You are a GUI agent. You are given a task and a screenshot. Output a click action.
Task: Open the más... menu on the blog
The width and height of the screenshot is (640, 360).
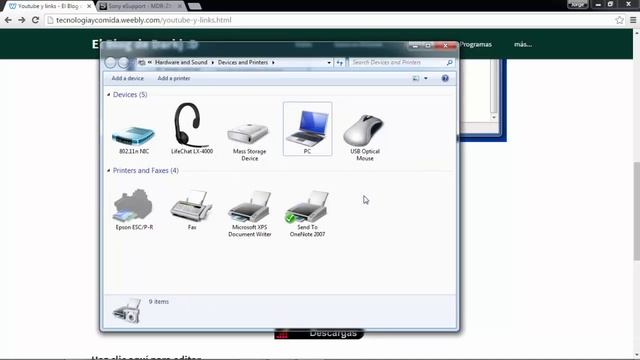coord(523,44)
